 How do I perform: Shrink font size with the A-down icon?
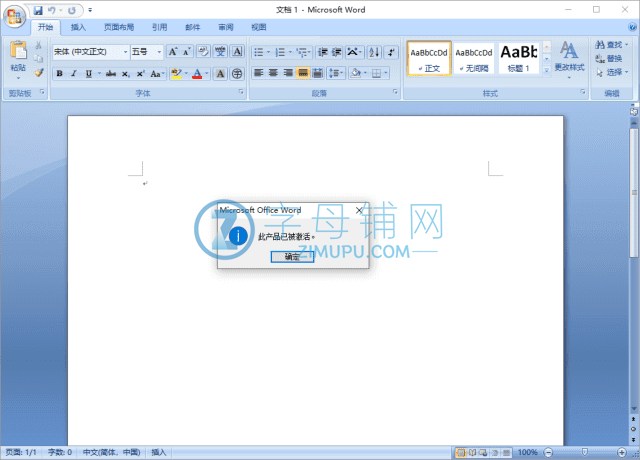pos(187,52)
